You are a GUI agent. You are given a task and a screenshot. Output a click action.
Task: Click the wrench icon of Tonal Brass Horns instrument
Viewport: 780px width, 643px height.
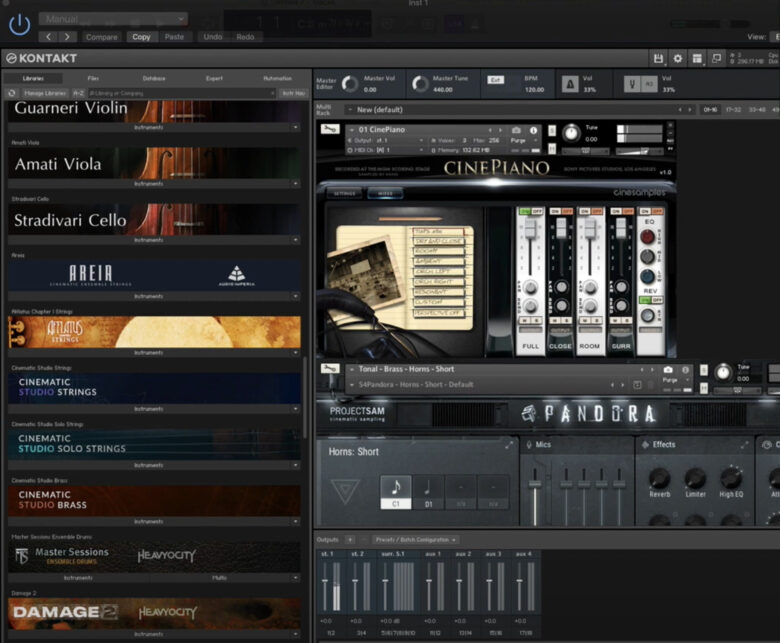(x=330, y=368)
